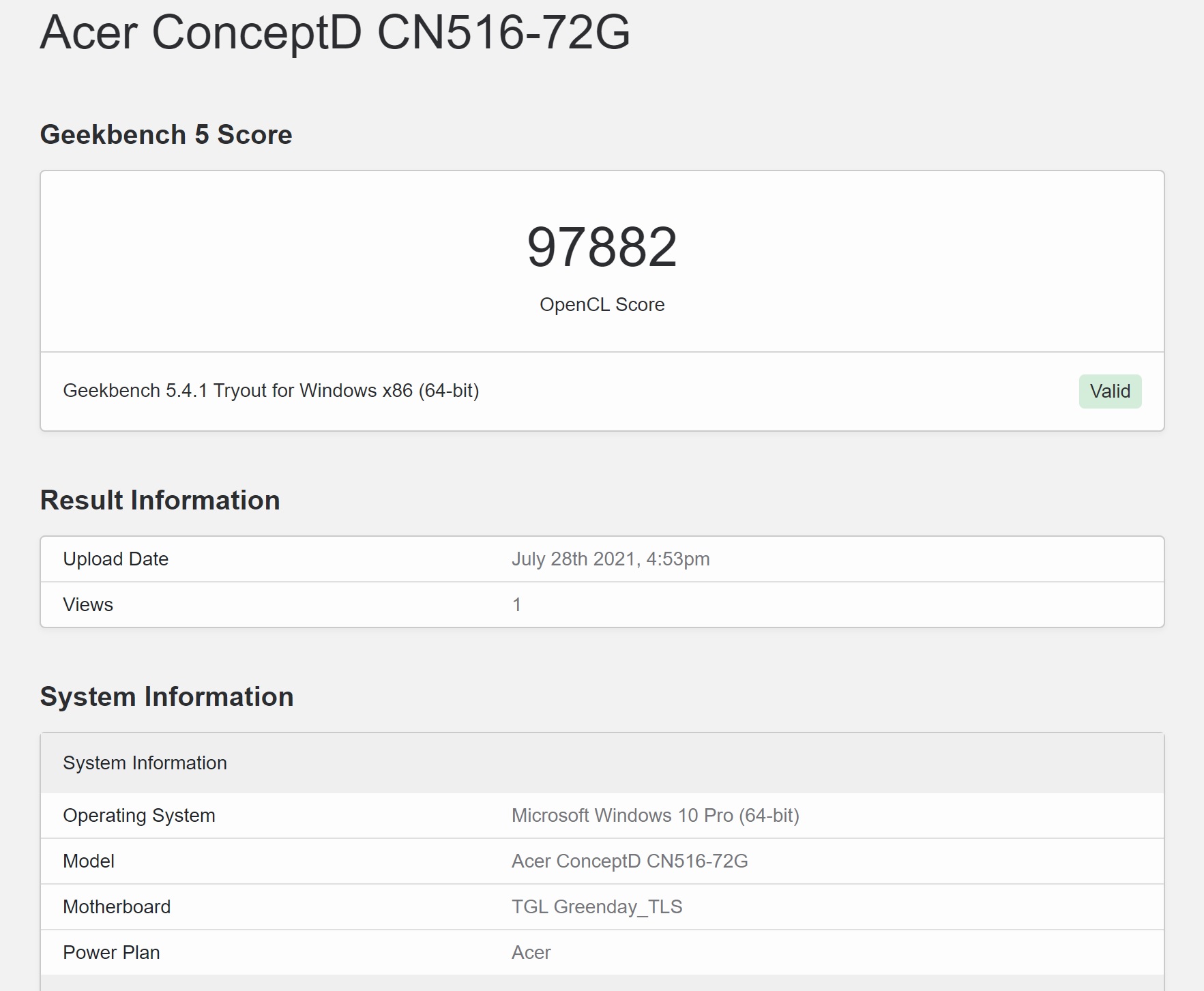Click the Views count value 1
The height and width of the screenshot is (991, 1204).
point(516,604)
